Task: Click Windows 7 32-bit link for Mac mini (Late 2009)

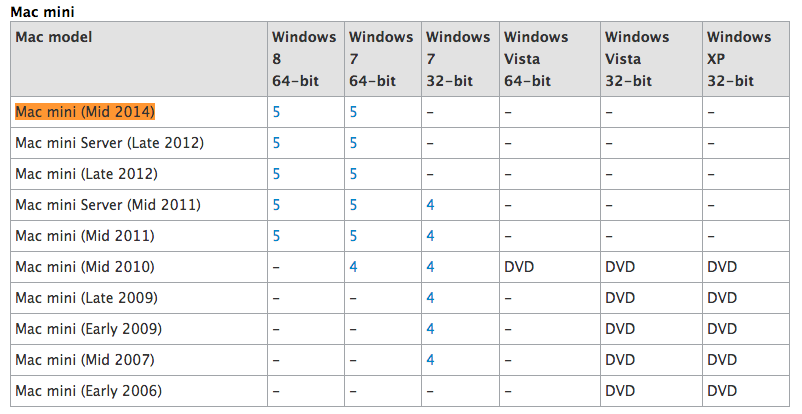Action: [x=431, y=298]
